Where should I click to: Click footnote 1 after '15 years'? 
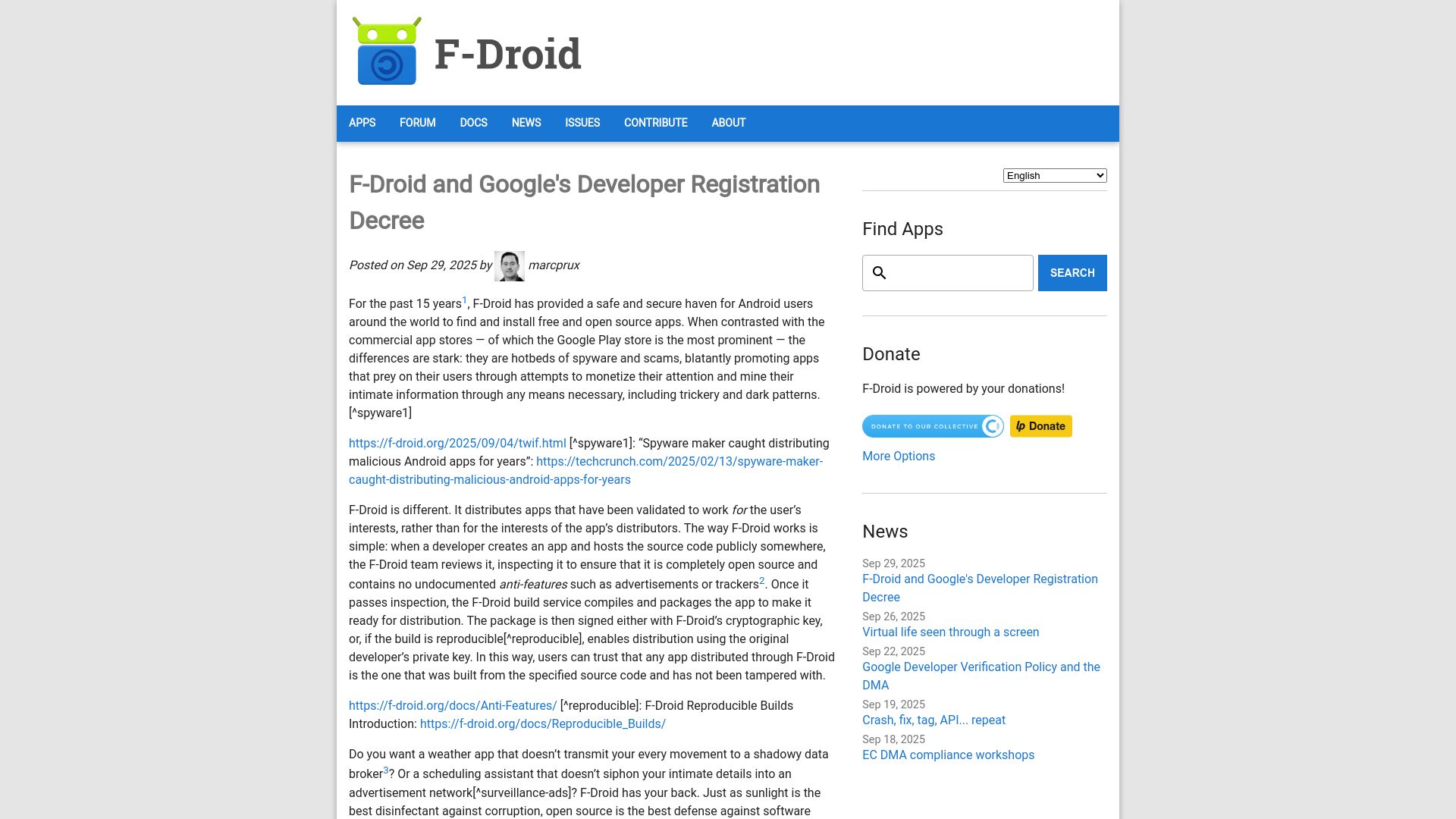point(465,300)
